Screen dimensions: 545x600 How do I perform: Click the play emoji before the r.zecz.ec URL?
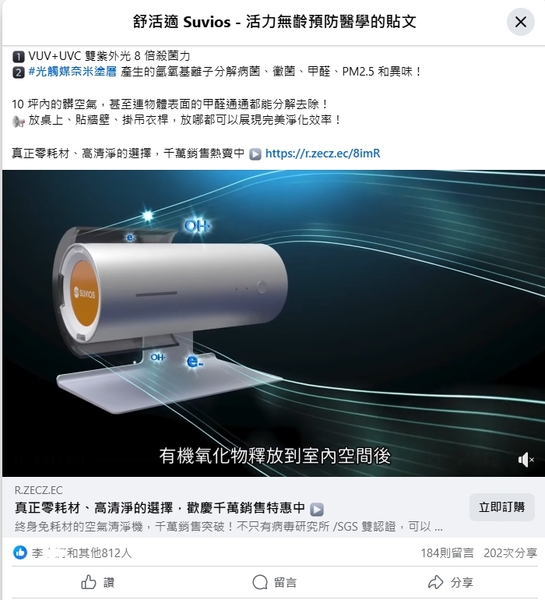(255, 154)
